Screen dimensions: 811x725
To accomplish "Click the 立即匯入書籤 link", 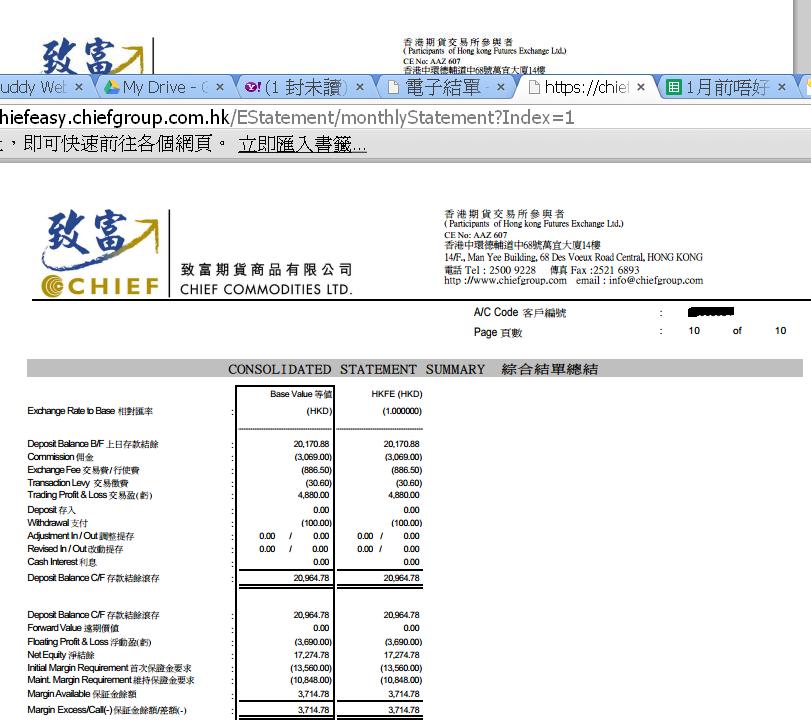I will point(302,144).
